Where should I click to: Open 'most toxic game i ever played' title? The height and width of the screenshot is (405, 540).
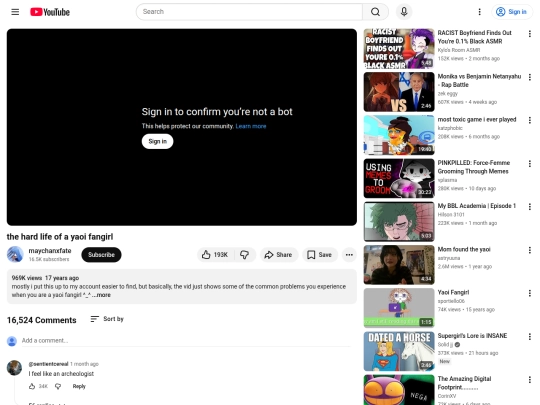pyautogui.click(x=477, y=120)
